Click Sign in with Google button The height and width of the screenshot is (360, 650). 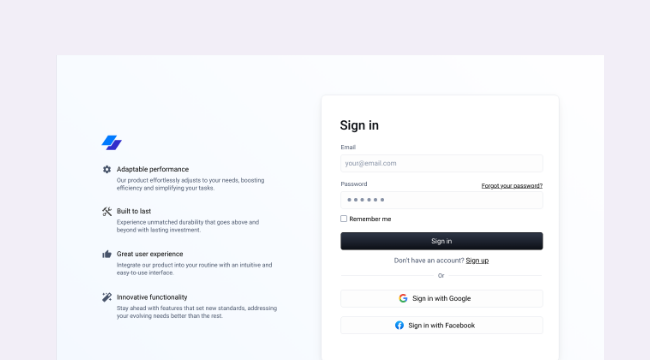pos(441,299)
